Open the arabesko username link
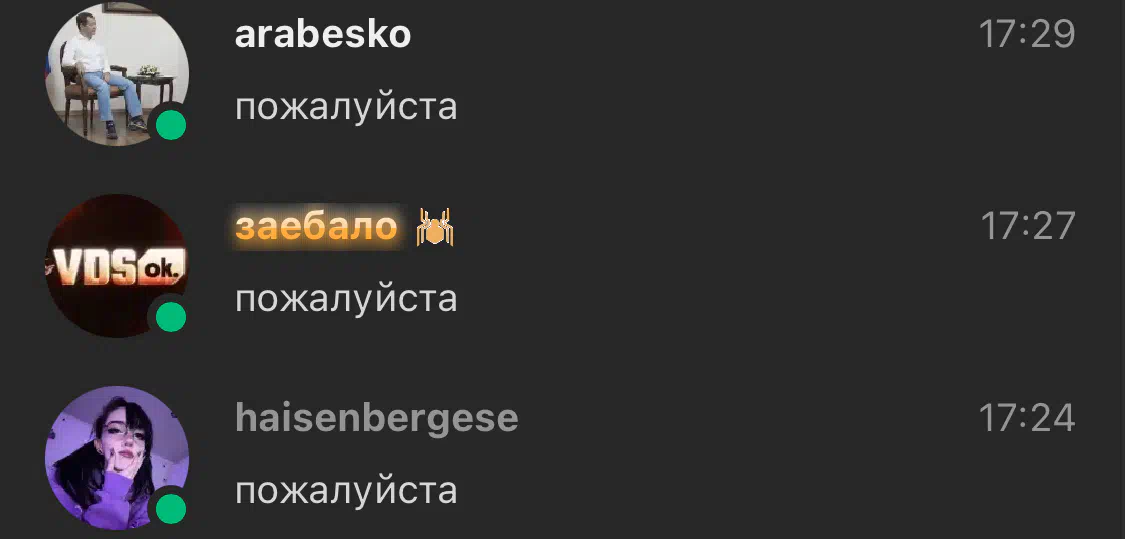This screenshot has height=539, width=1125. [x=323, y=34]
